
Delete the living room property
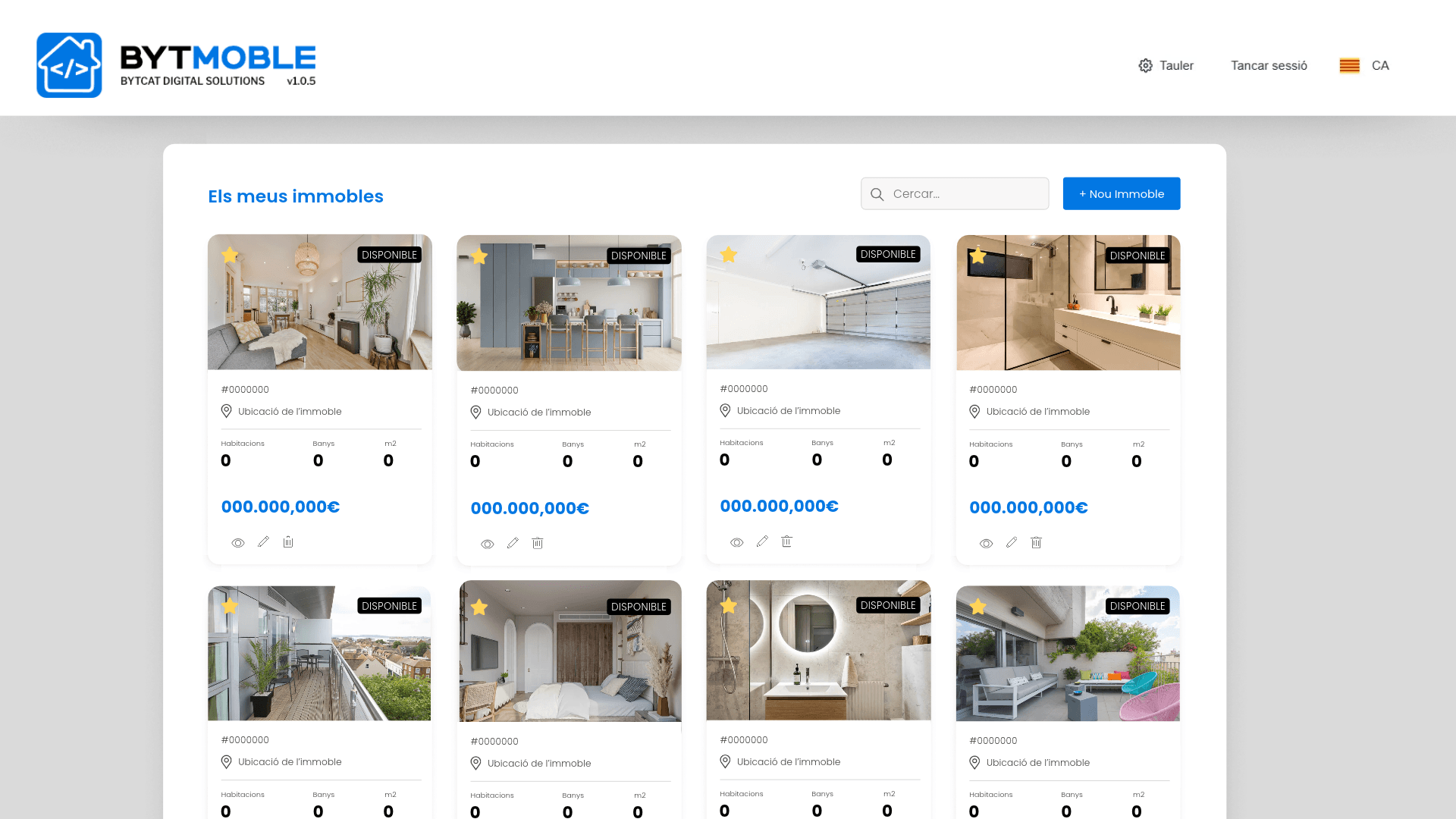point(288,542)
